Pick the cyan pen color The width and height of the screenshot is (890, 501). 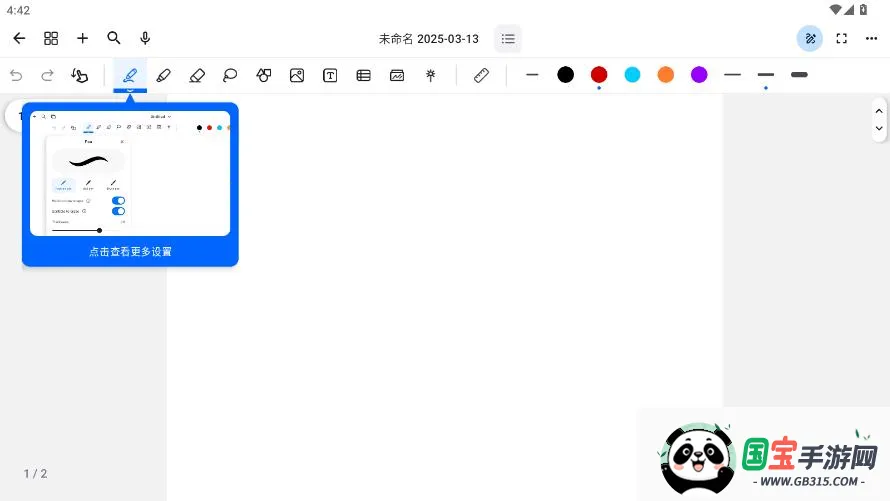pyautogui.click(x=632, y=74)
